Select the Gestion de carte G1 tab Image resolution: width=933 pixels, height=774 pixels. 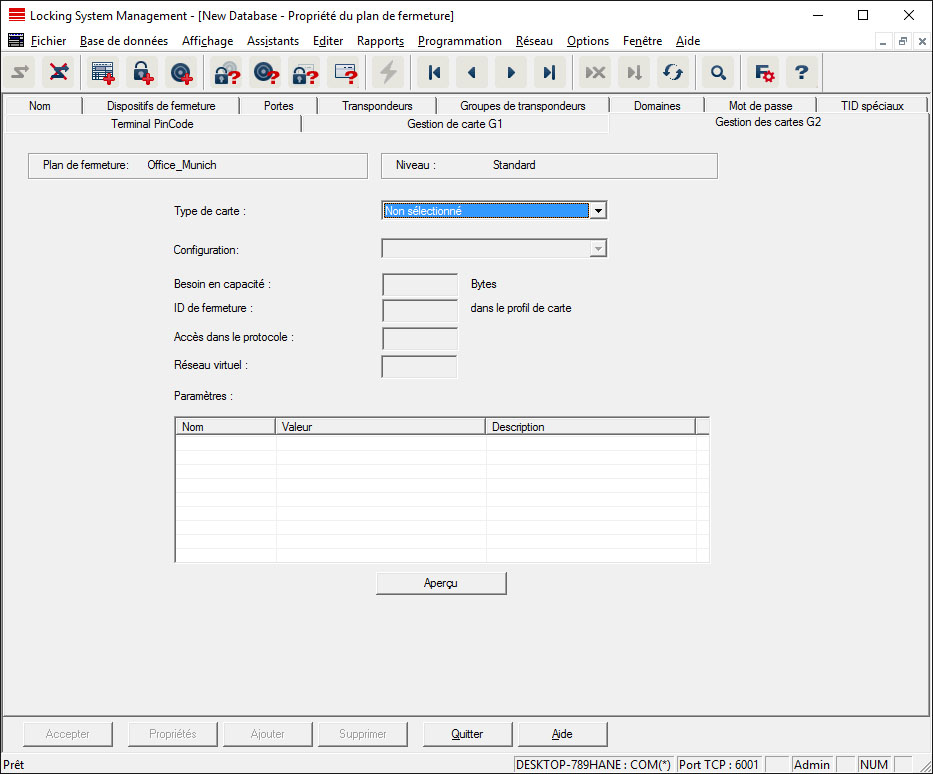pos(455,124)
